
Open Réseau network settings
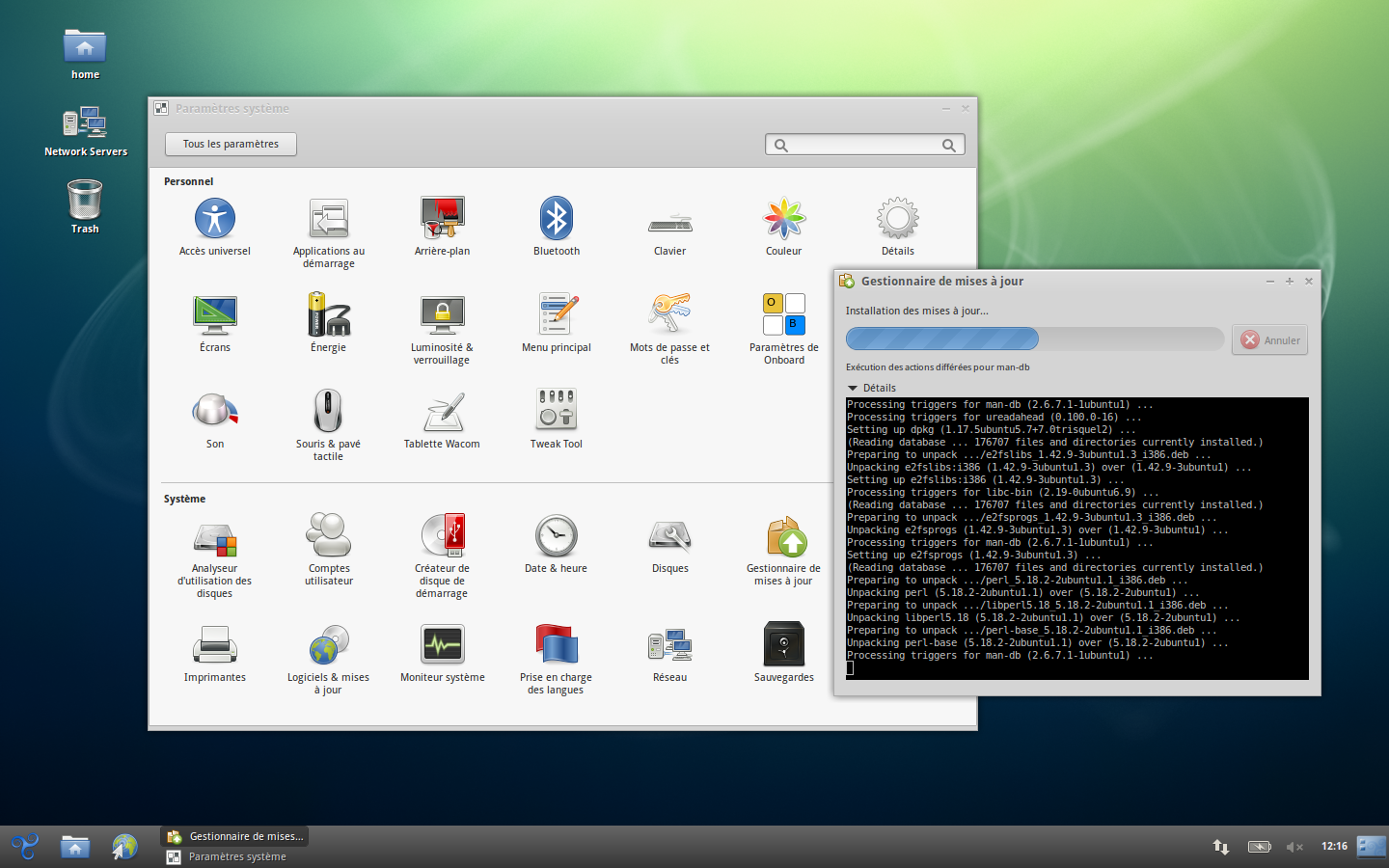click(670, 654)
